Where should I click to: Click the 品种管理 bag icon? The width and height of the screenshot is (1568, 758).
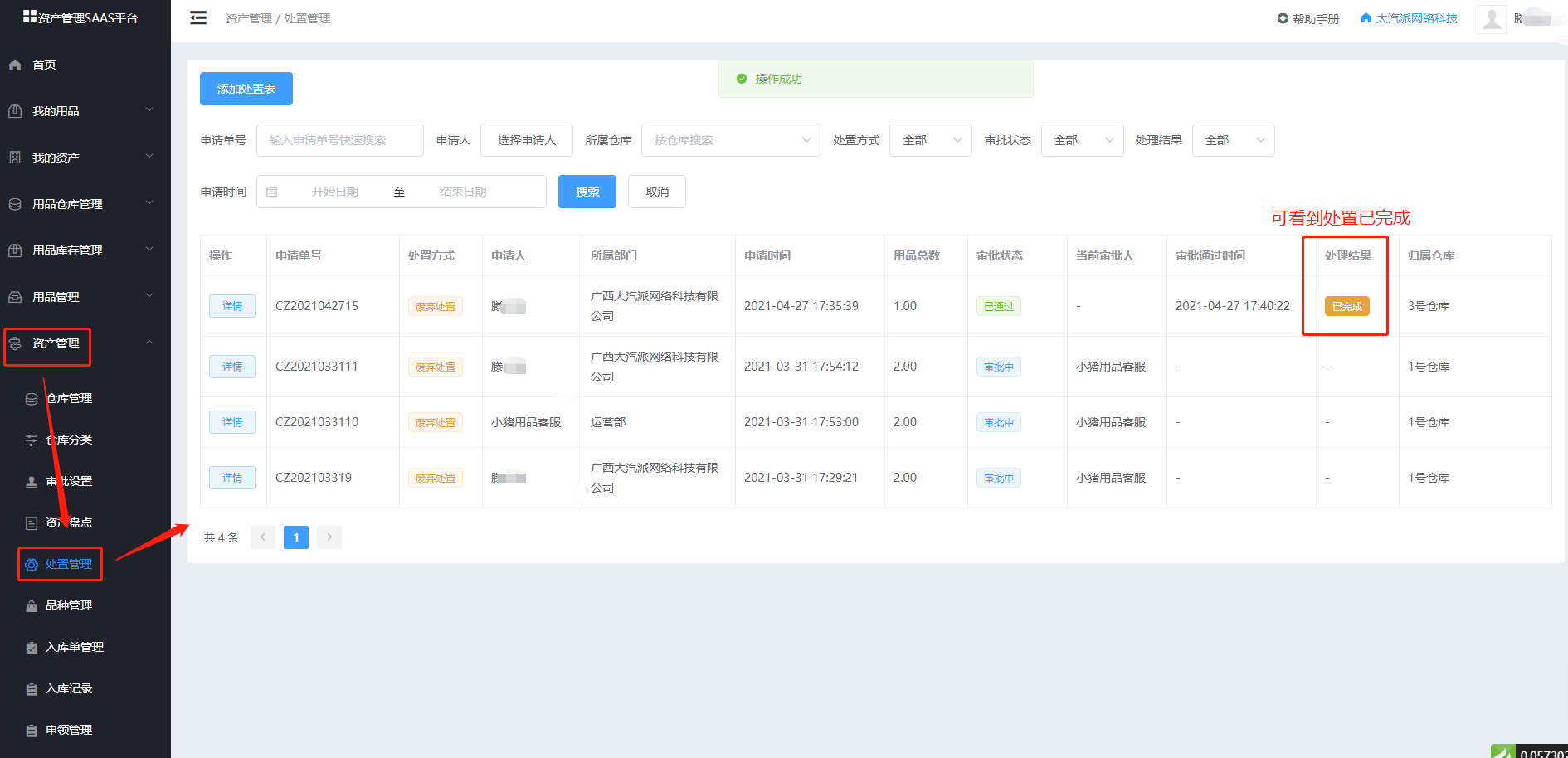point(32,606)
